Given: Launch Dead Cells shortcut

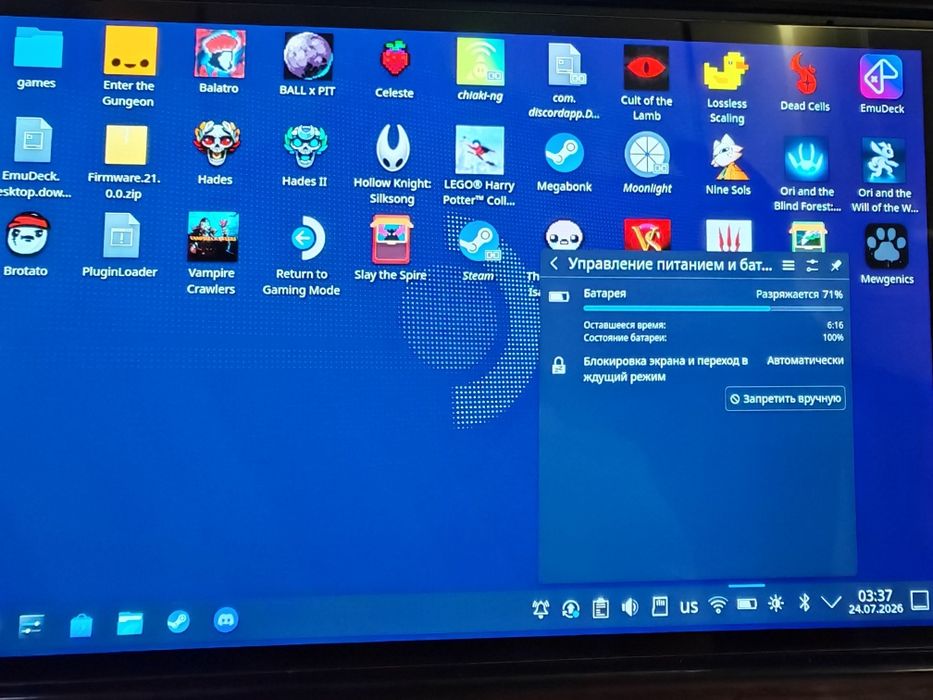Looking at the screenshot, I should (x=804, y=74).
